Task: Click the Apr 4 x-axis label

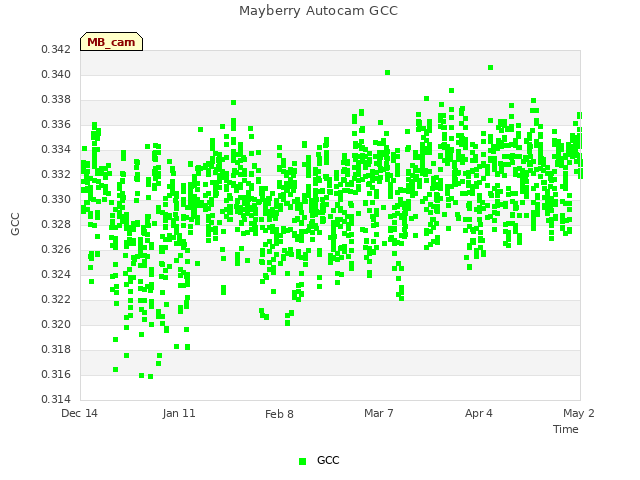Action: coord(479,413)
